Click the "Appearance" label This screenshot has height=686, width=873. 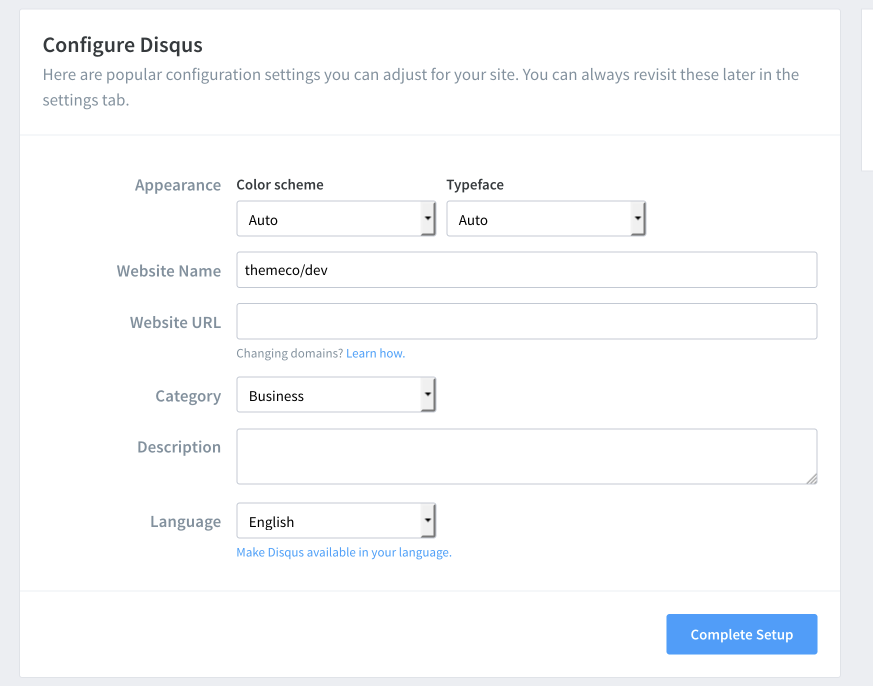(x=178, y=185)
